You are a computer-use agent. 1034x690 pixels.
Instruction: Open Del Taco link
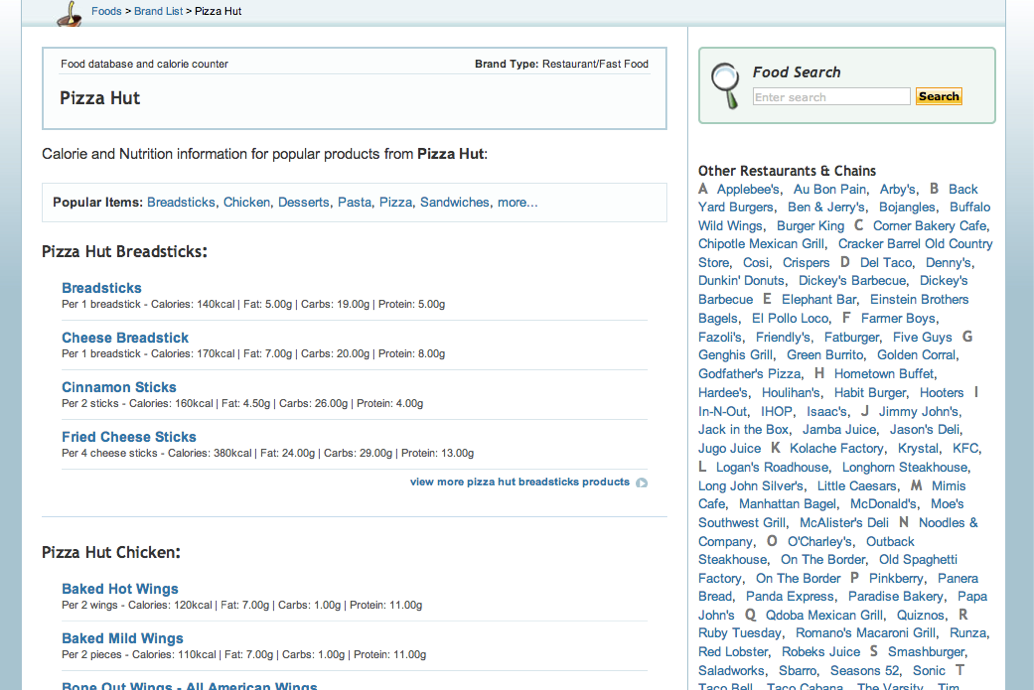(886, 263)
